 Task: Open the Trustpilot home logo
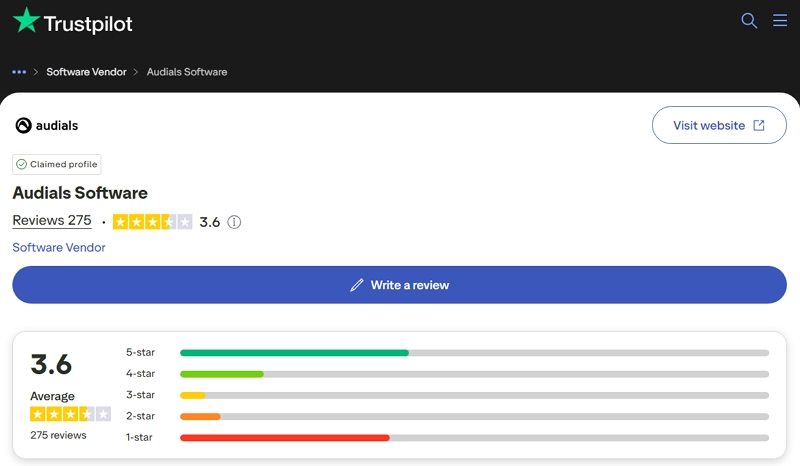click(x=72, y=21)
